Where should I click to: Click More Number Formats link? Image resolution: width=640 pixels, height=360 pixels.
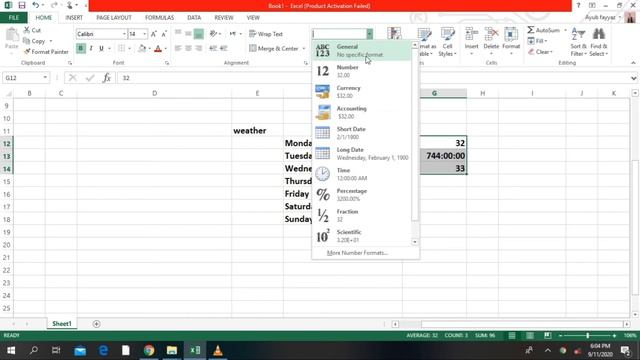(x=357, y=253)
